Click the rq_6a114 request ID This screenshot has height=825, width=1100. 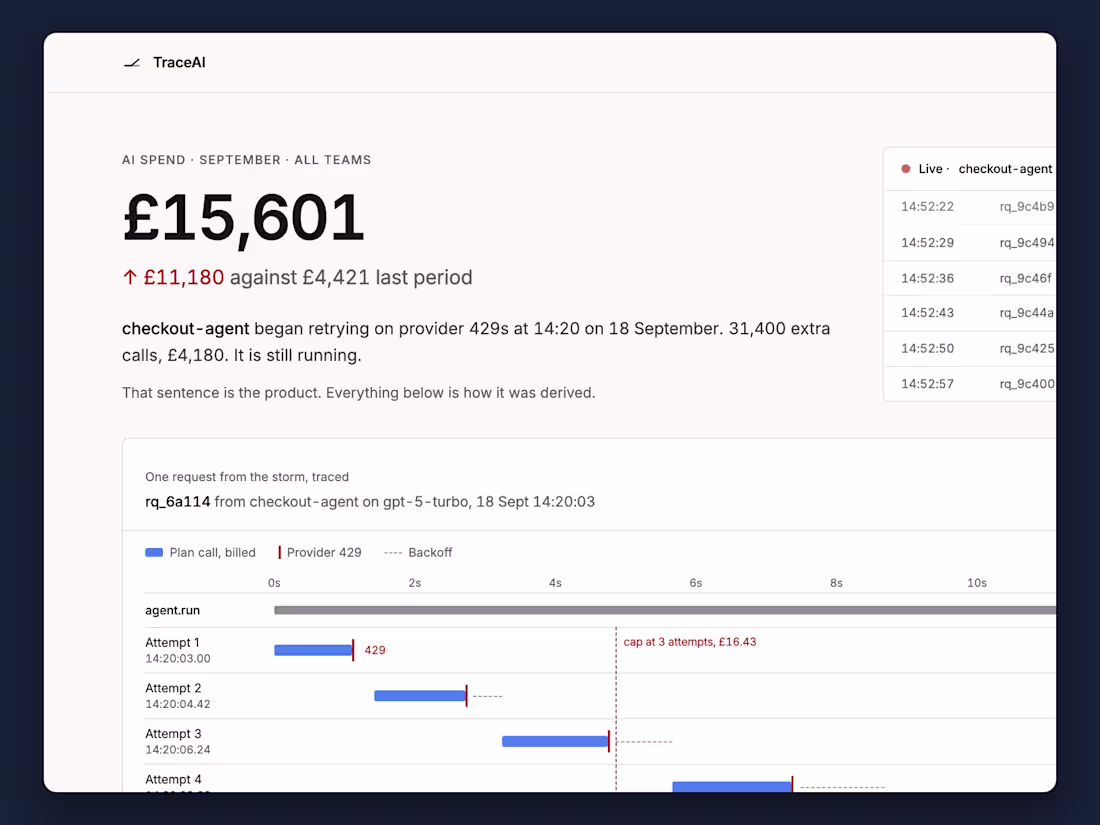click(x=177, y=502)
